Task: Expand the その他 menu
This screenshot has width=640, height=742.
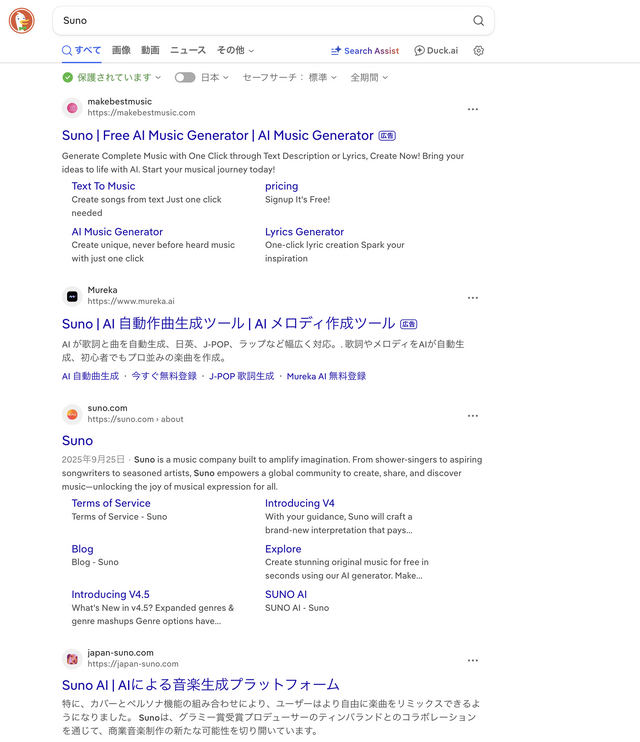Action: (236, 50)
